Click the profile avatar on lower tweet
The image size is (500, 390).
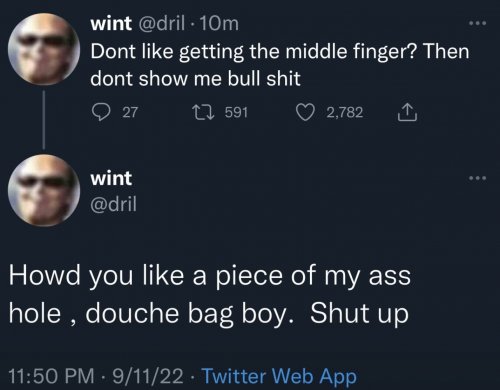click(44, 191)
